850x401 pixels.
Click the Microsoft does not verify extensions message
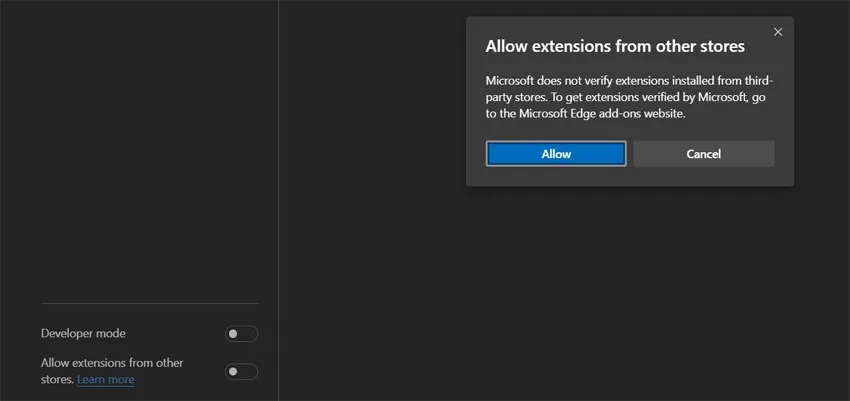(629, 98)
